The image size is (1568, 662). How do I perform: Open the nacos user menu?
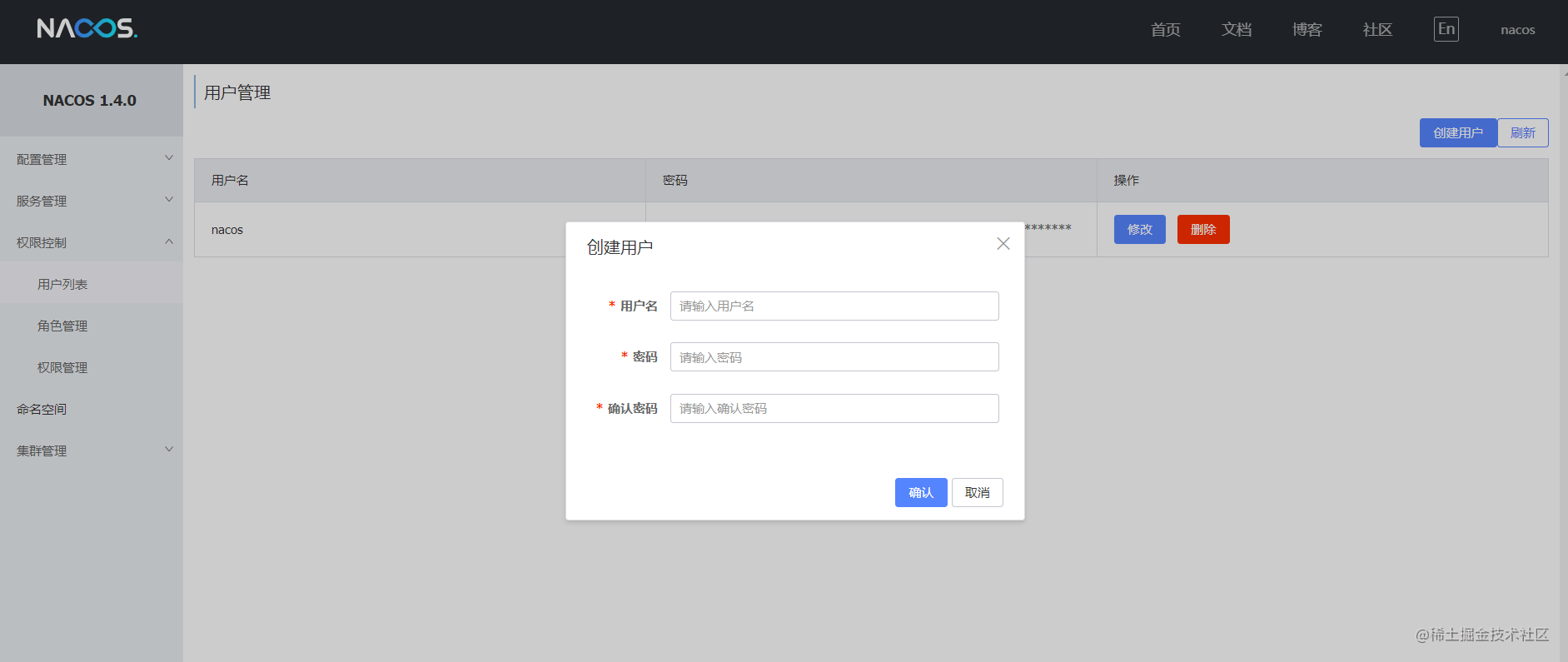[1518, 30]
